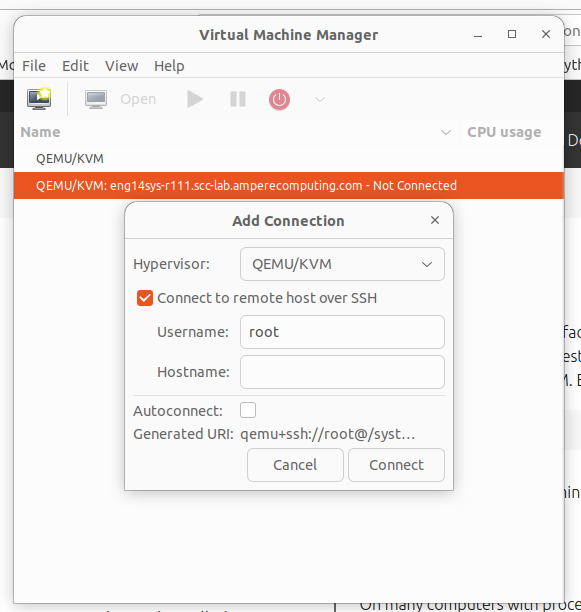
Task: Close the Add Connection dialog
Action: pyautogui.click(x=435, y=220)
